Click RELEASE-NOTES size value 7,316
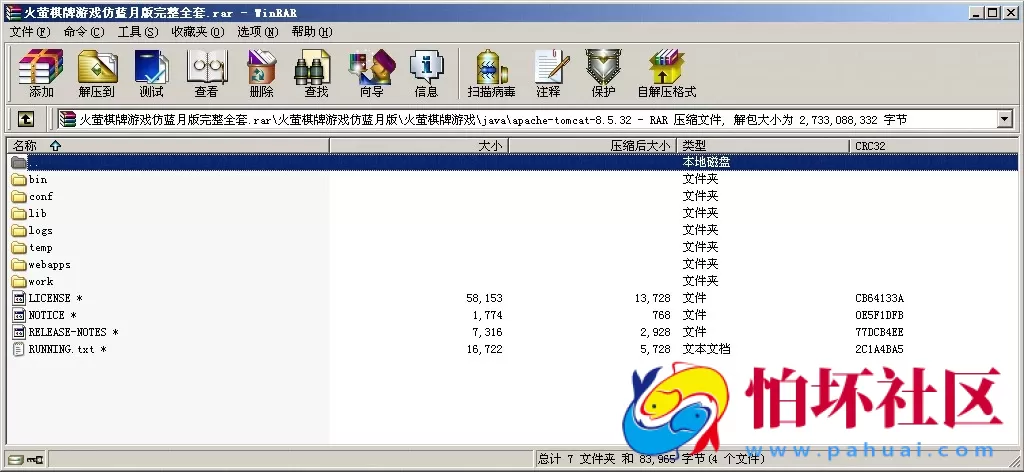This screenshot has height=472, width=1024. point(487,332)
